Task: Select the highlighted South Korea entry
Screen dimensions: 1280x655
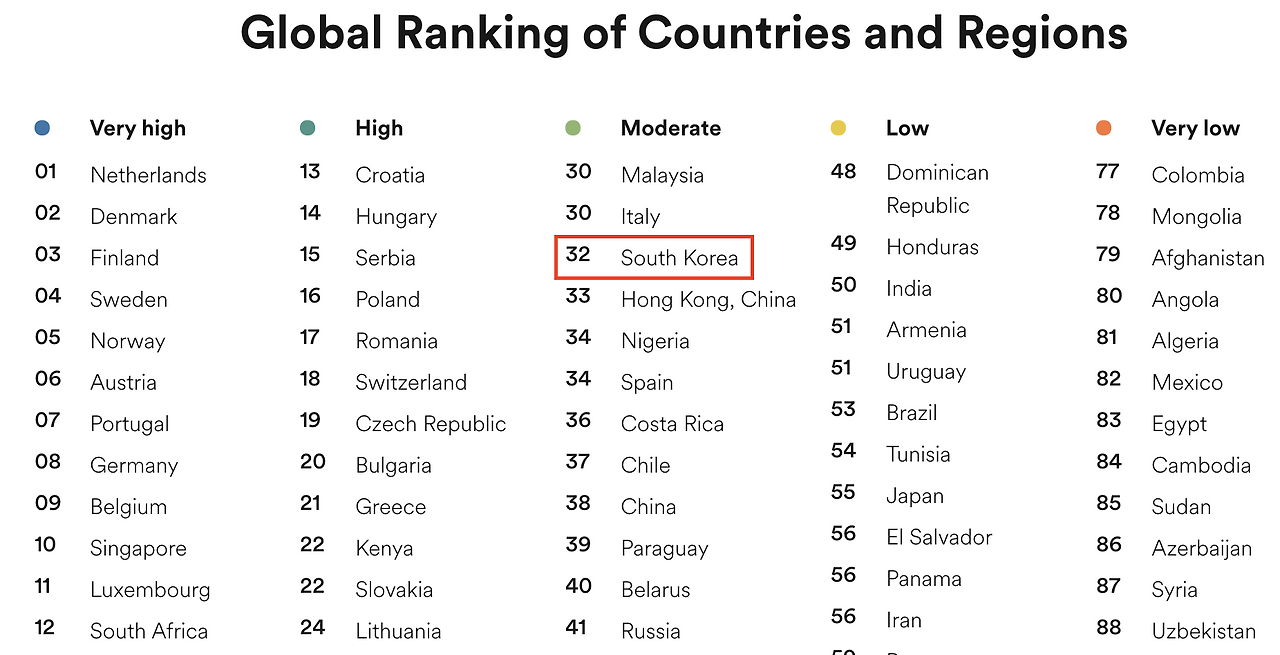Action: tap(655, 258)
